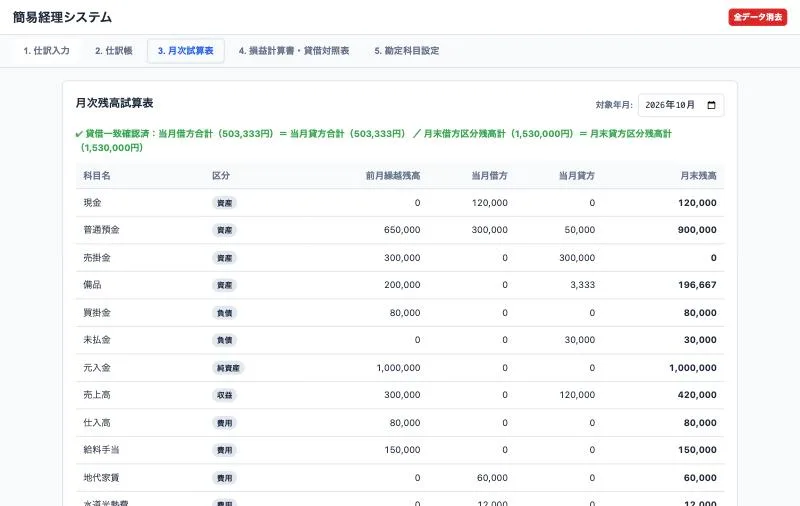Select the 備品 account name
The width and height of the screenshot is (800, 506).
pos(92,285)
